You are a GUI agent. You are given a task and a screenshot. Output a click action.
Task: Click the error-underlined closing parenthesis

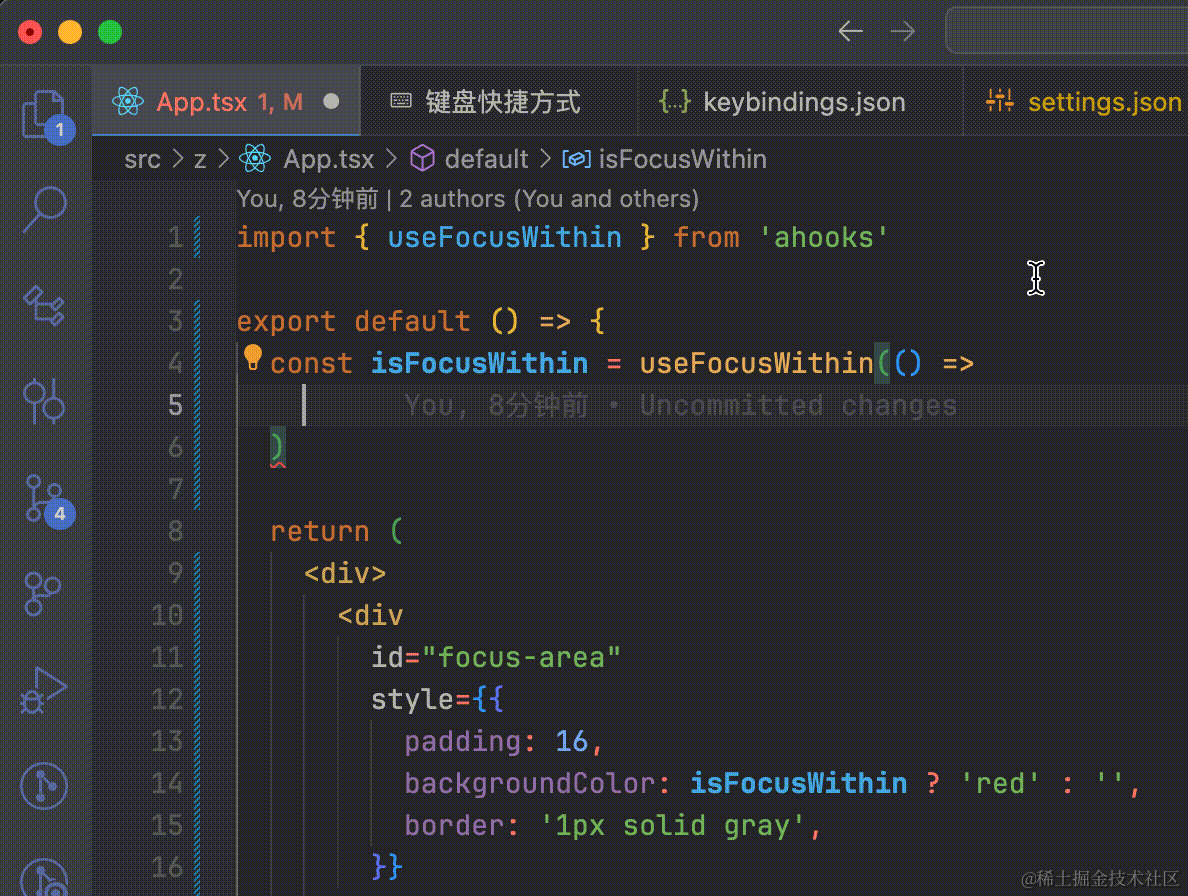point(277,448)
